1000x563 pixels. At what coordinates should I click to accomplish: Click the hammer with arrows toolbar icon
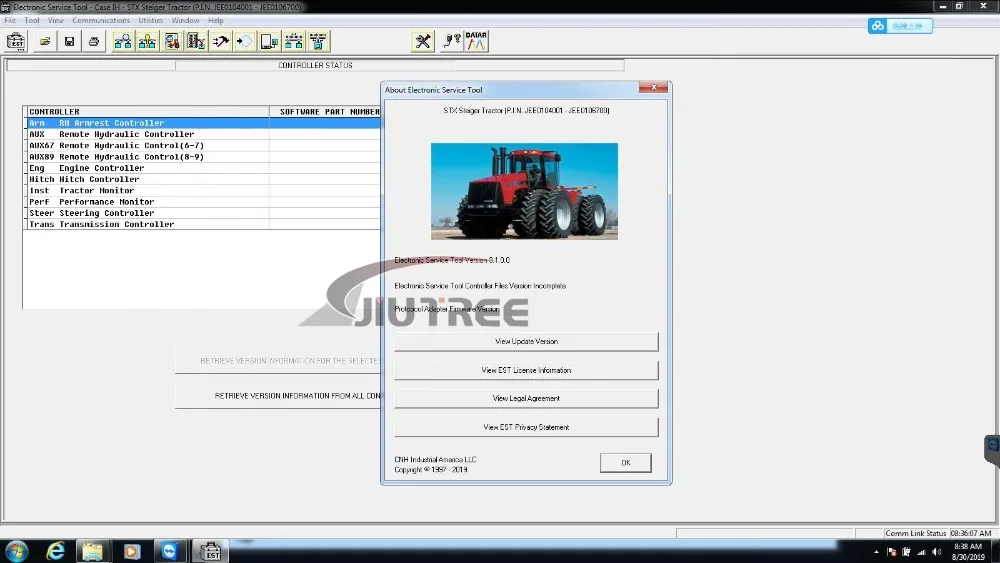[x=221, y=41]
